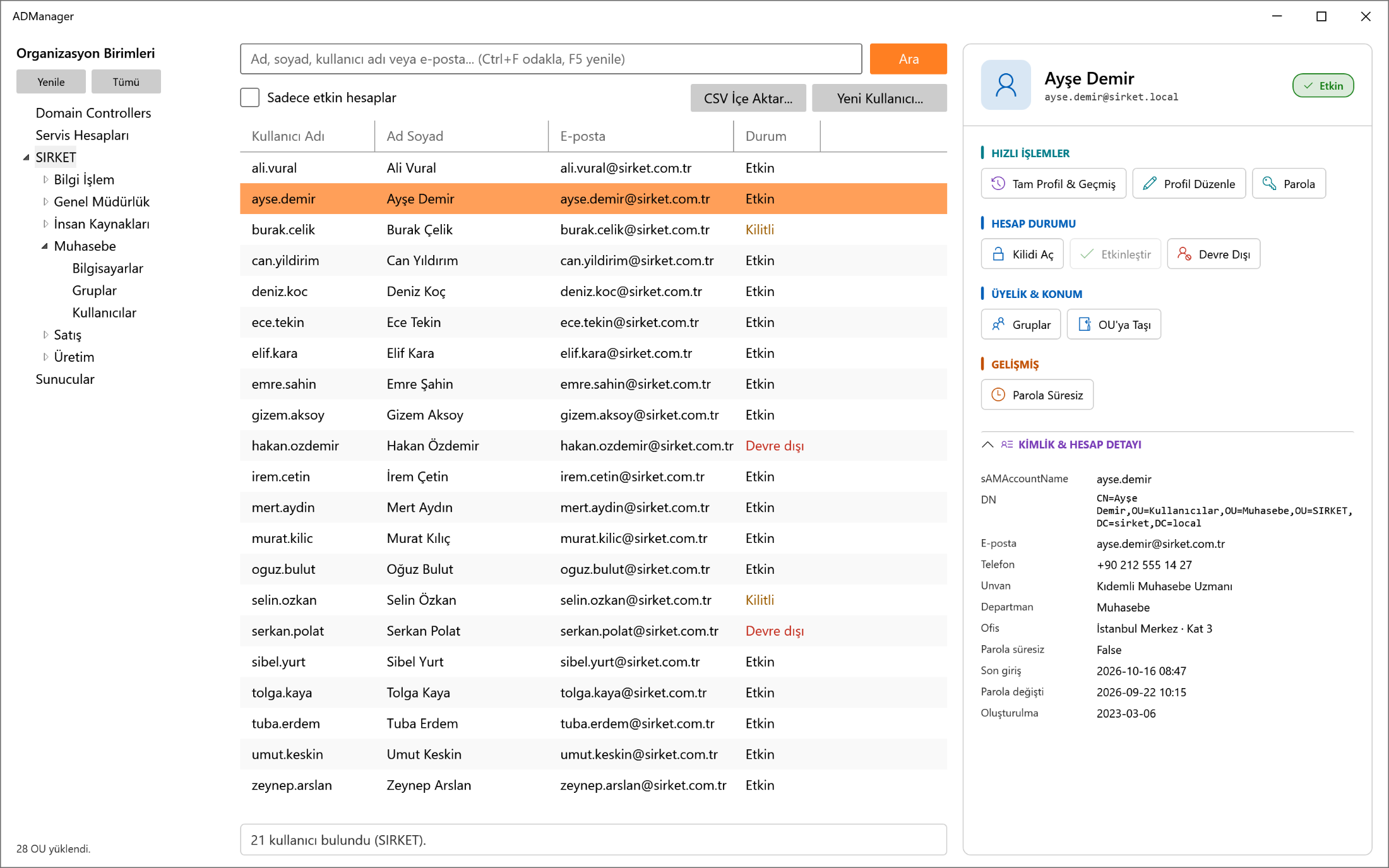This screenshot has width=1389, height=868.
Task: Open CSV İçe Aktar dialog
Action: tap(748, 98)
